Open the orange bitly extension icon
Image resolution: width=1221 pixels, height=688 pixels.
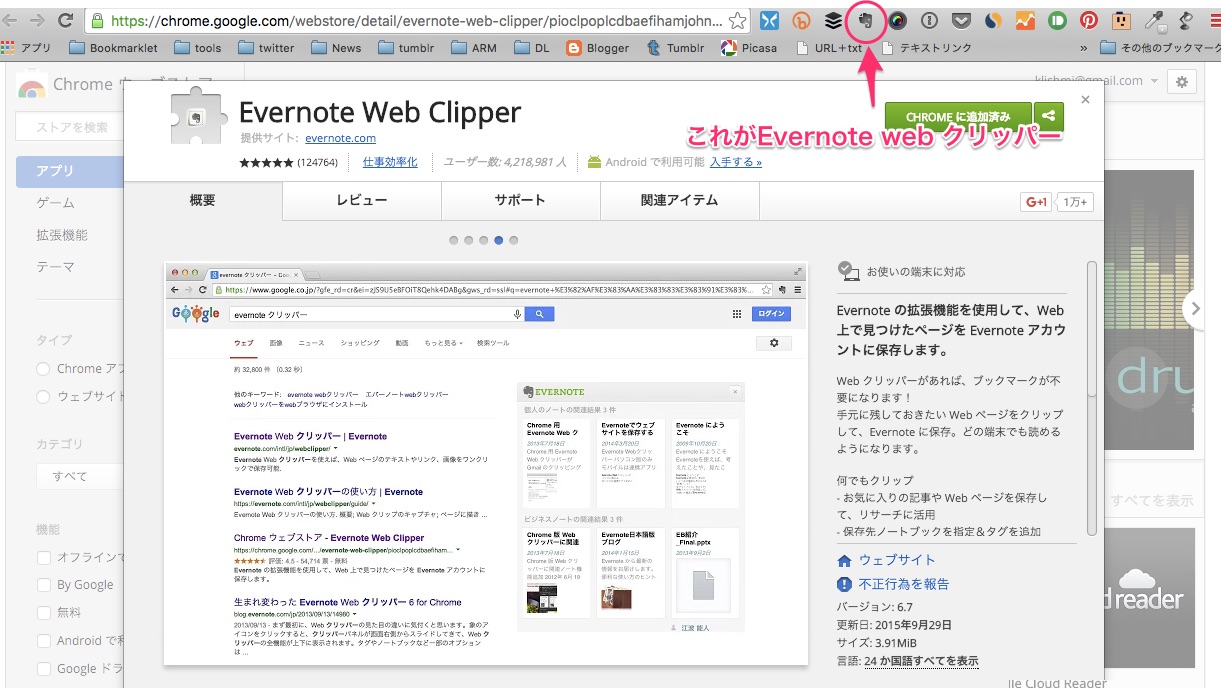pos(801,20)
